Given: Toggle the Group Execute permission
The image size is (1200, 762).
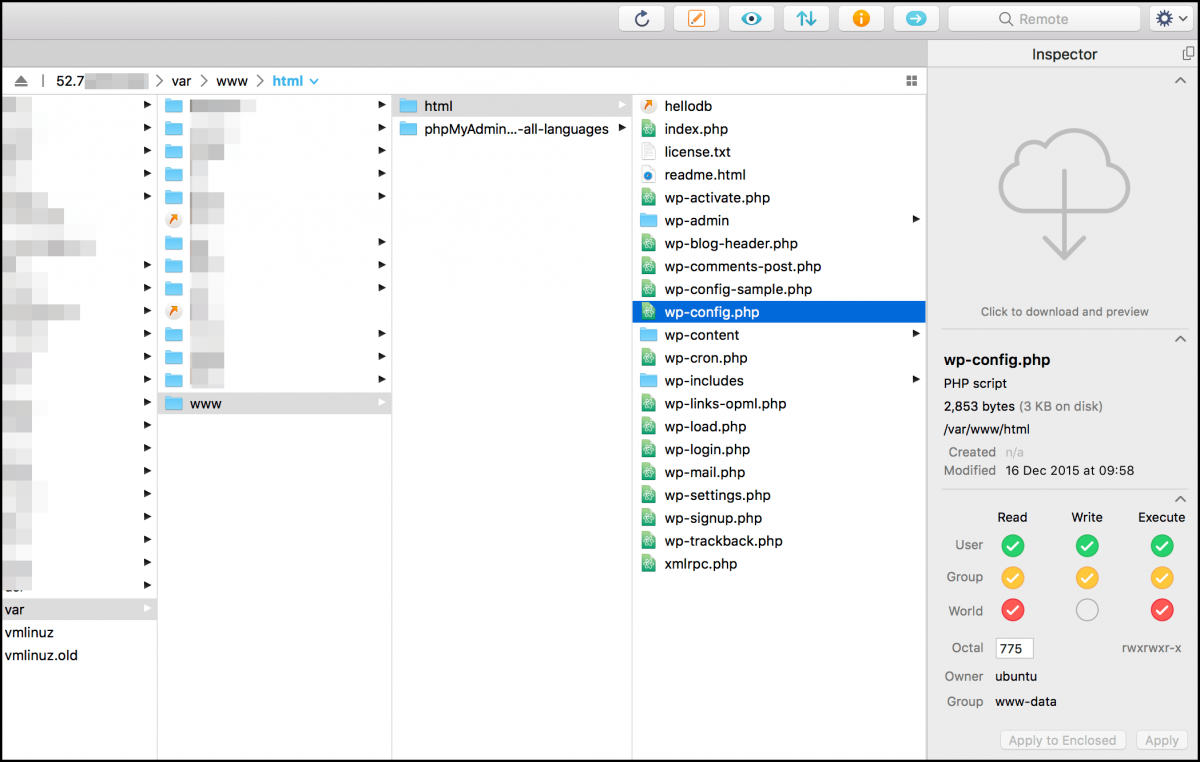Looking at the screenshot, I should click(1161, 577).
